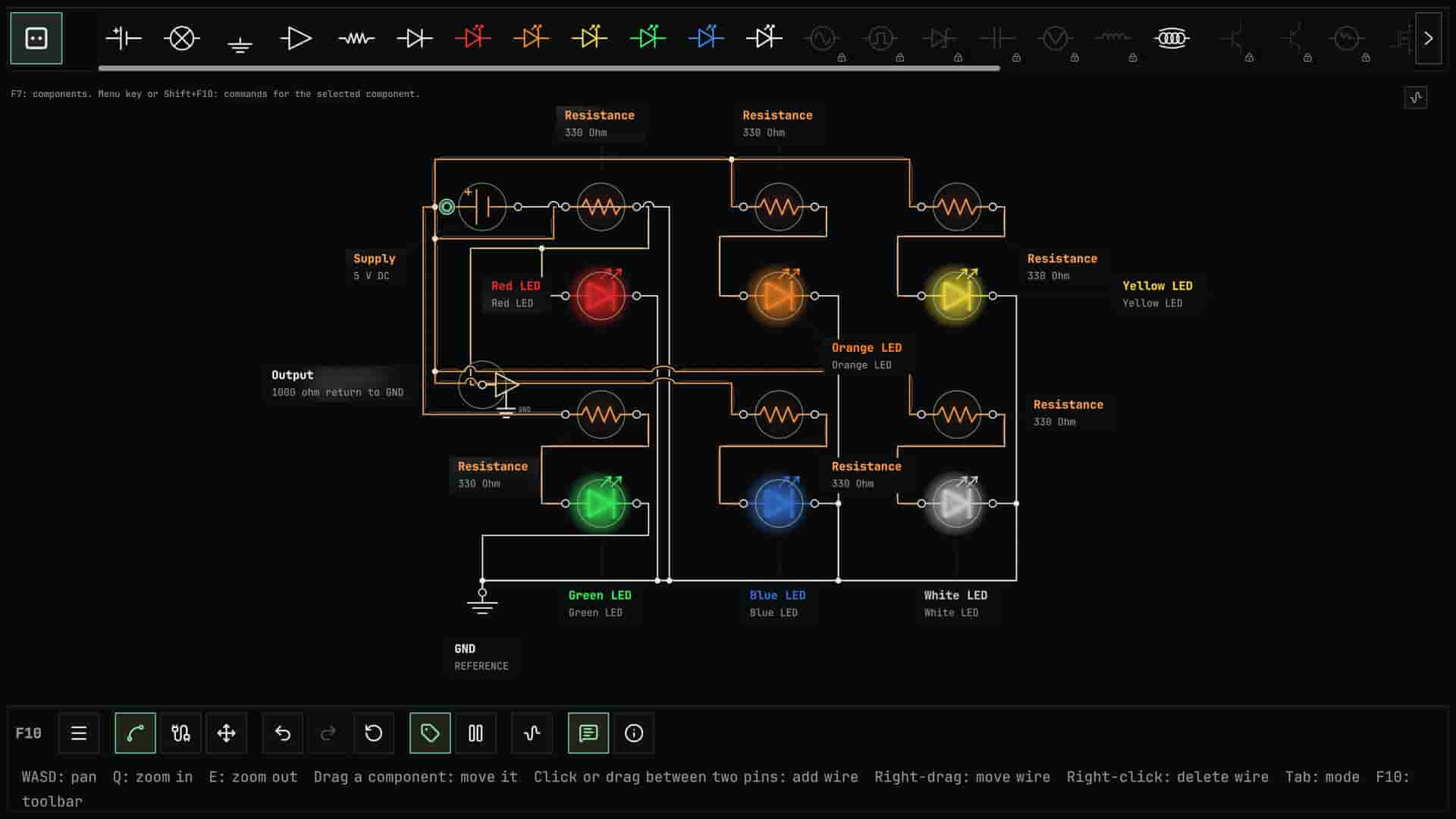Screen dimensions: 1456x819
Task: Open the hamburger menu in the bottom toolbar
Action: click(79, 733)
